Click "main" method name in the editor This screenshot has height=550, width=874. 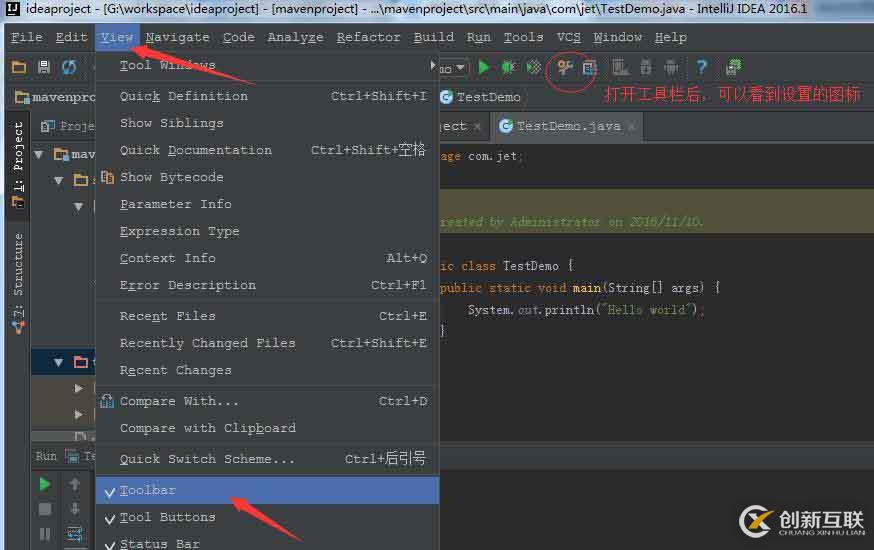tap(586, 288)
